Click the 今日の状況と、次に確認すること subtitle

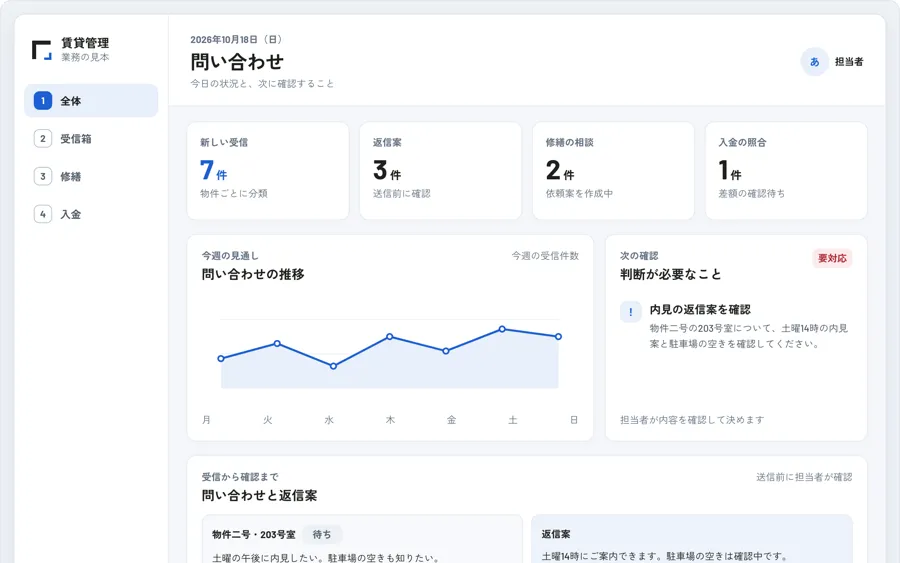tap(262, 83)
